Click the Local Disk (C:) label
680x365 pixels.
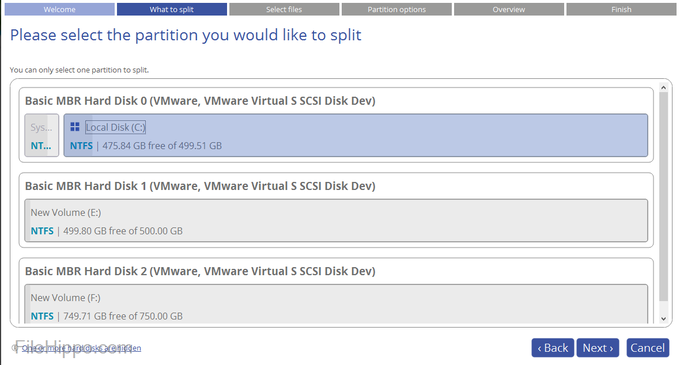pos(115,127)
